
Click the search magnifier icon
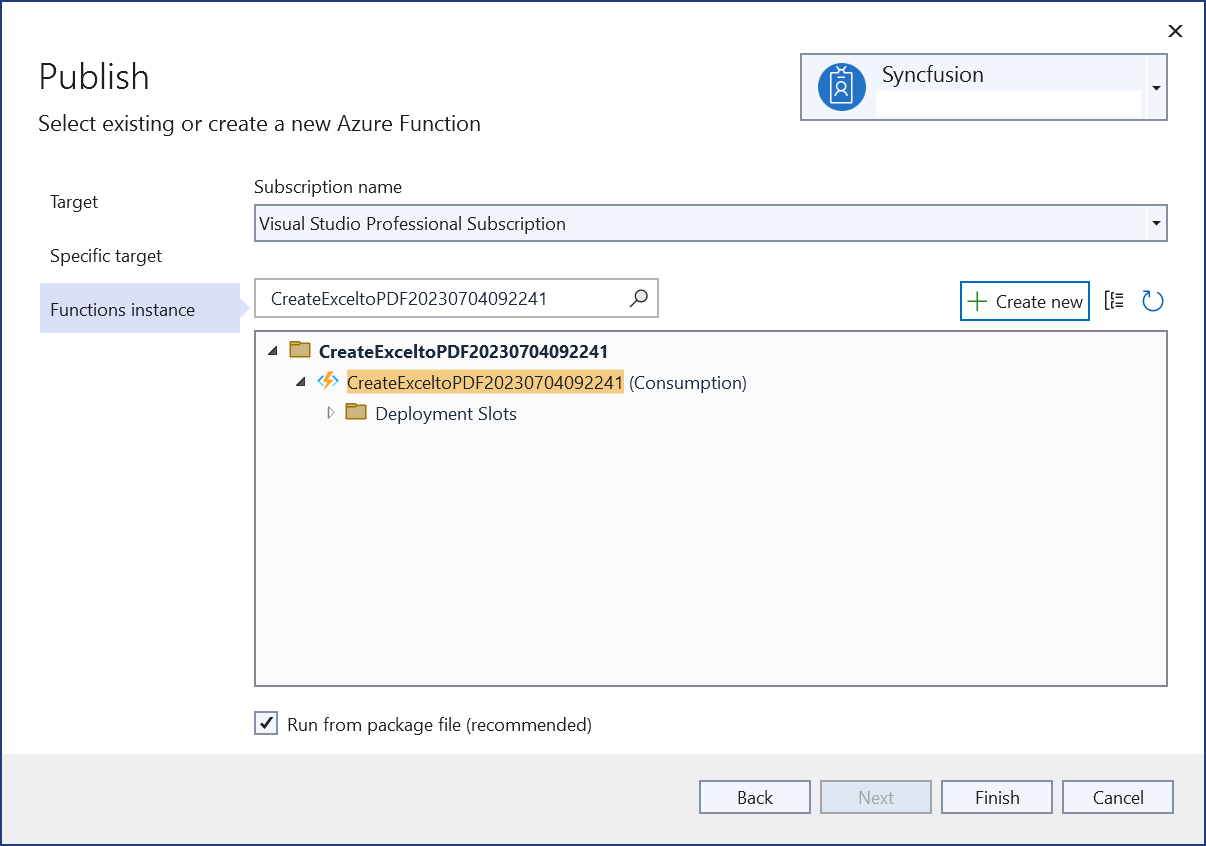pos(638,298)
